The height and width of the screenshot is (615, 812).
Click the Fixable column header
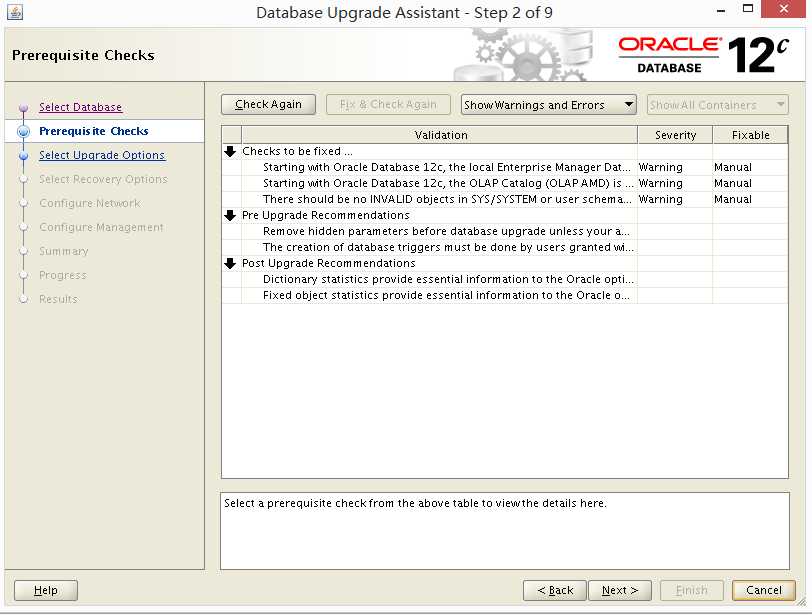tap(750, 135)
